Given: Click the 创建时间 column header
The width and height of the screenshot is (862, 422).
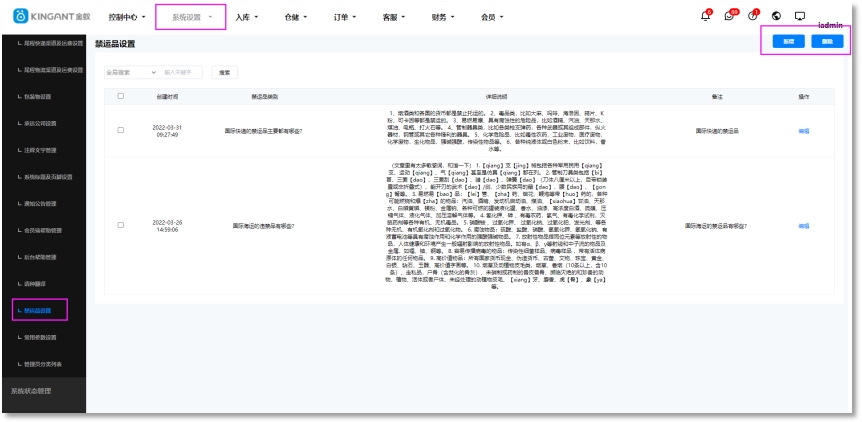Looking at the screenshot, I should 167,97.
